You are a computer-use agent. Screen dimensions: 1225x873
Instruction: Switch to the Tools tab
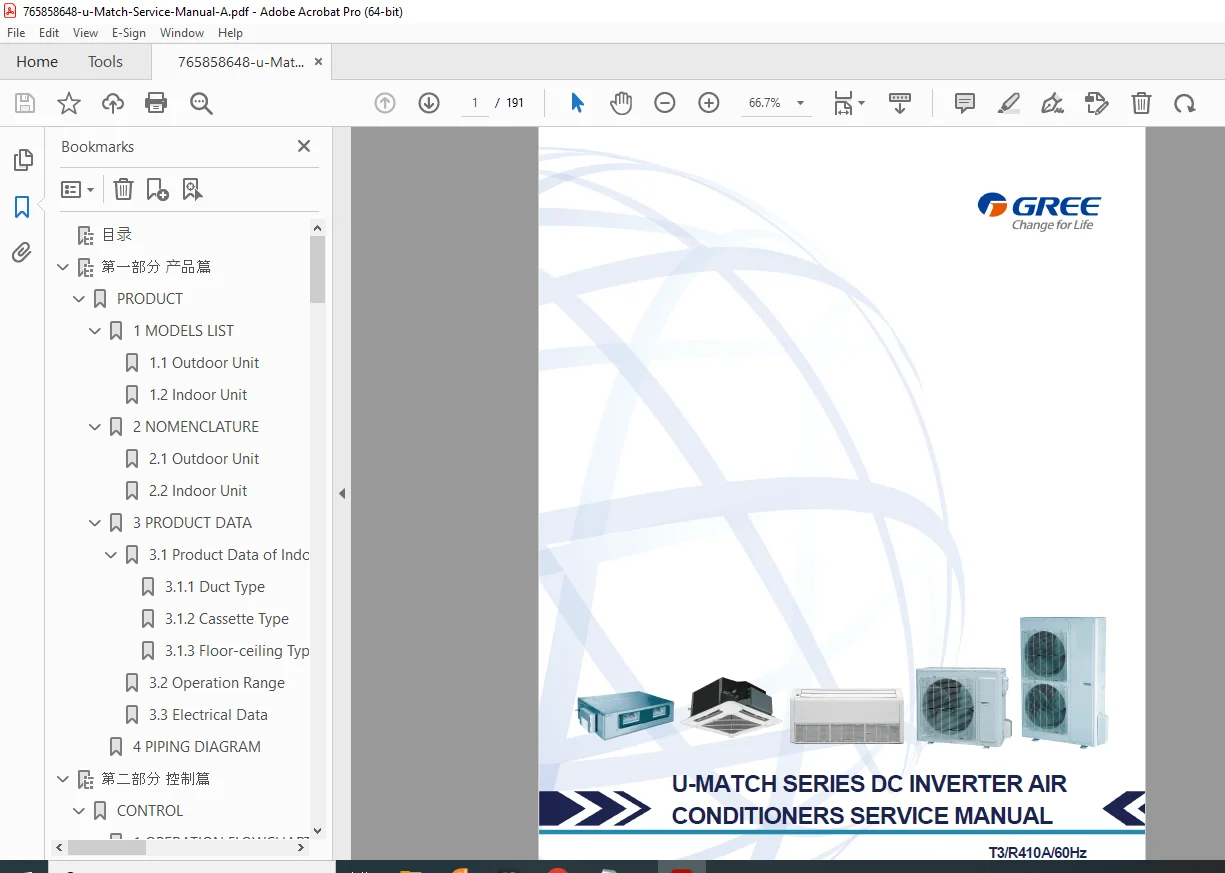point(105,62)
